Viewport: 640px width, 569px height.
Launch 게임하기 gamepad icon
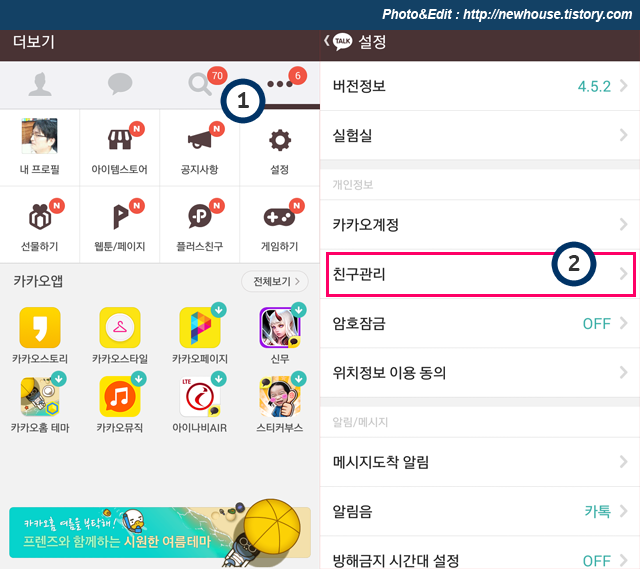point(279,217)
